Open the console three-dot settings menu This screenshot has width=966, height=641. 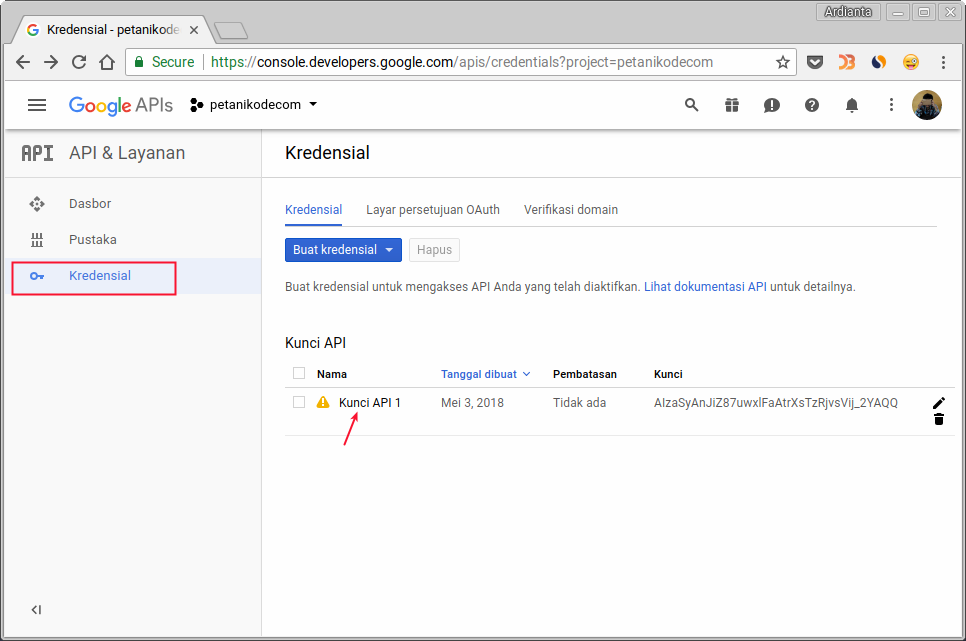click(891, 105)
